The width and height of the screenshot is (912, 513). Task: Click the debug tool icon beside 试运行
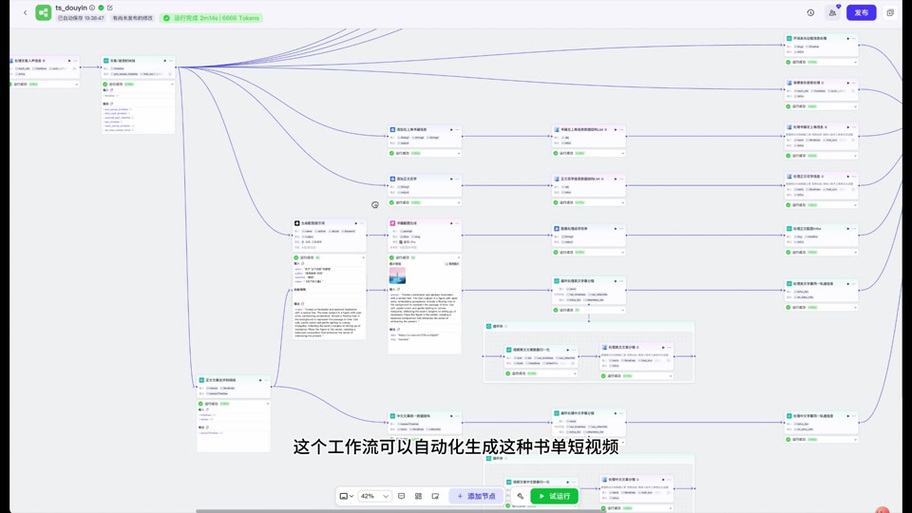[520, 496]
